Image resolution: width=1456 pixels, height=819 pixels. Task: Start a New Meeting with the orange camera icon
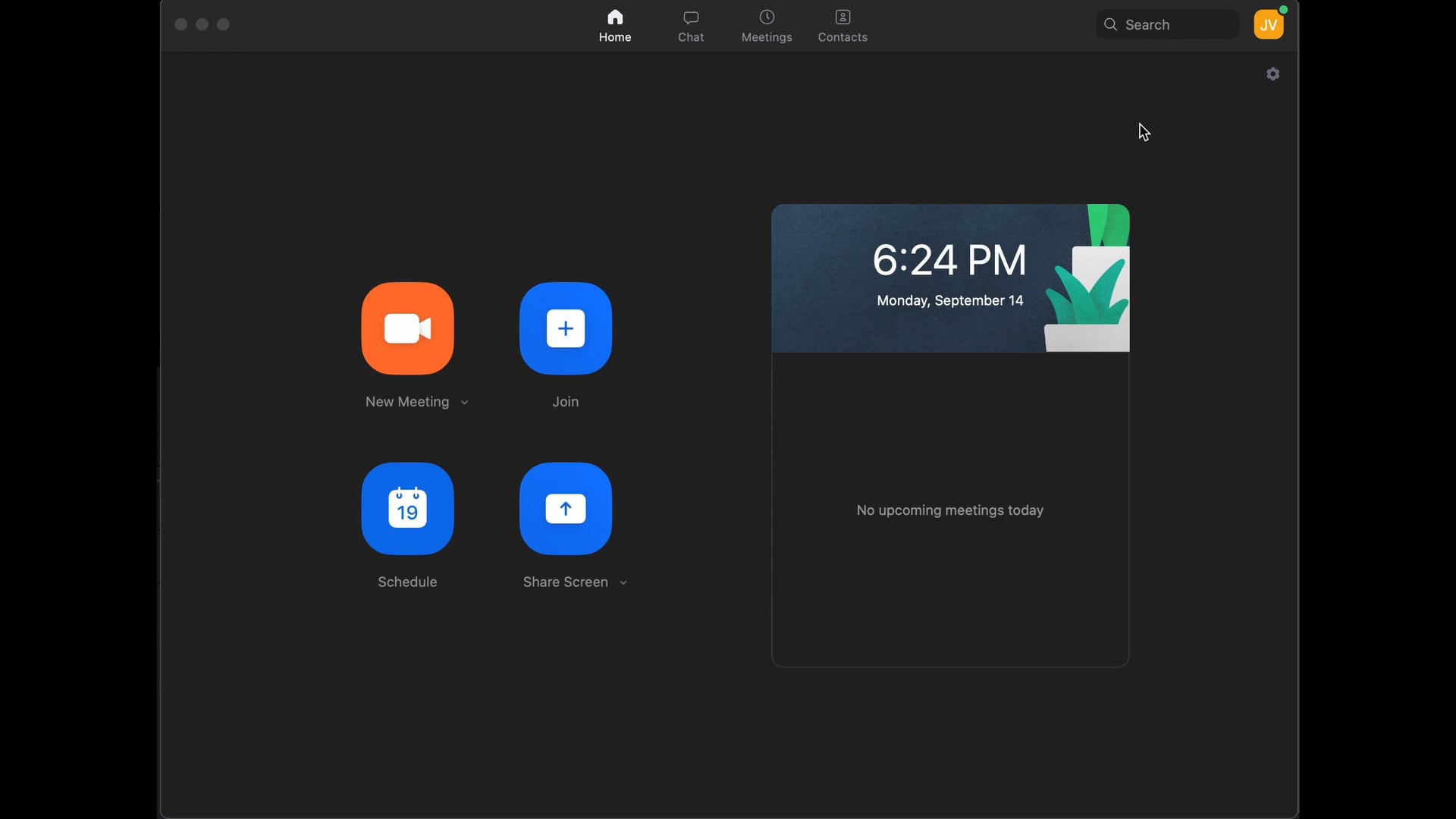[x=407, y=328]
